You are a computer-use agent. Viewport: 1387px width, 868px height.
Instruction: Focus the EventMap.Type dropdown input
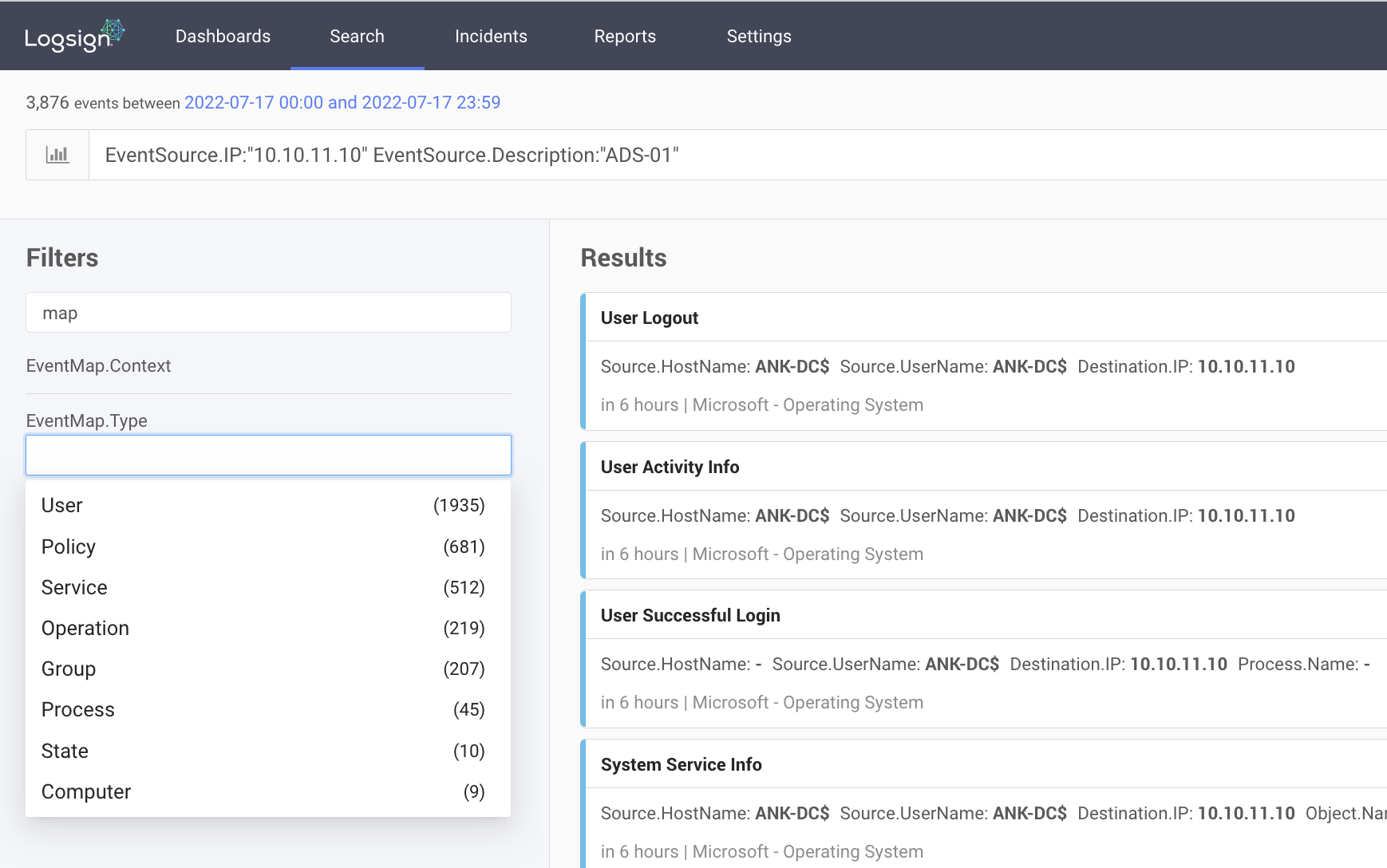268,455
